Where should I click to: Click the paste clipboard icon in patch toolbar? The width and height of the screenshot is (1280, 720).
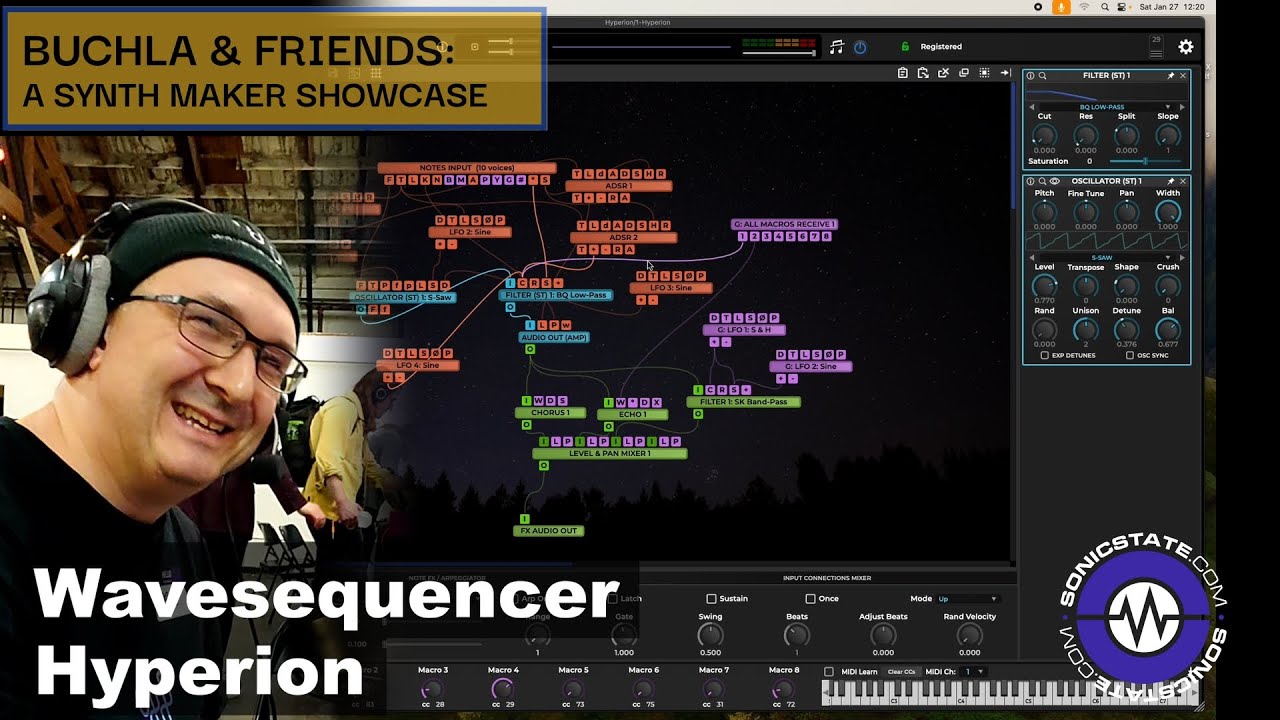coord(903,73)
